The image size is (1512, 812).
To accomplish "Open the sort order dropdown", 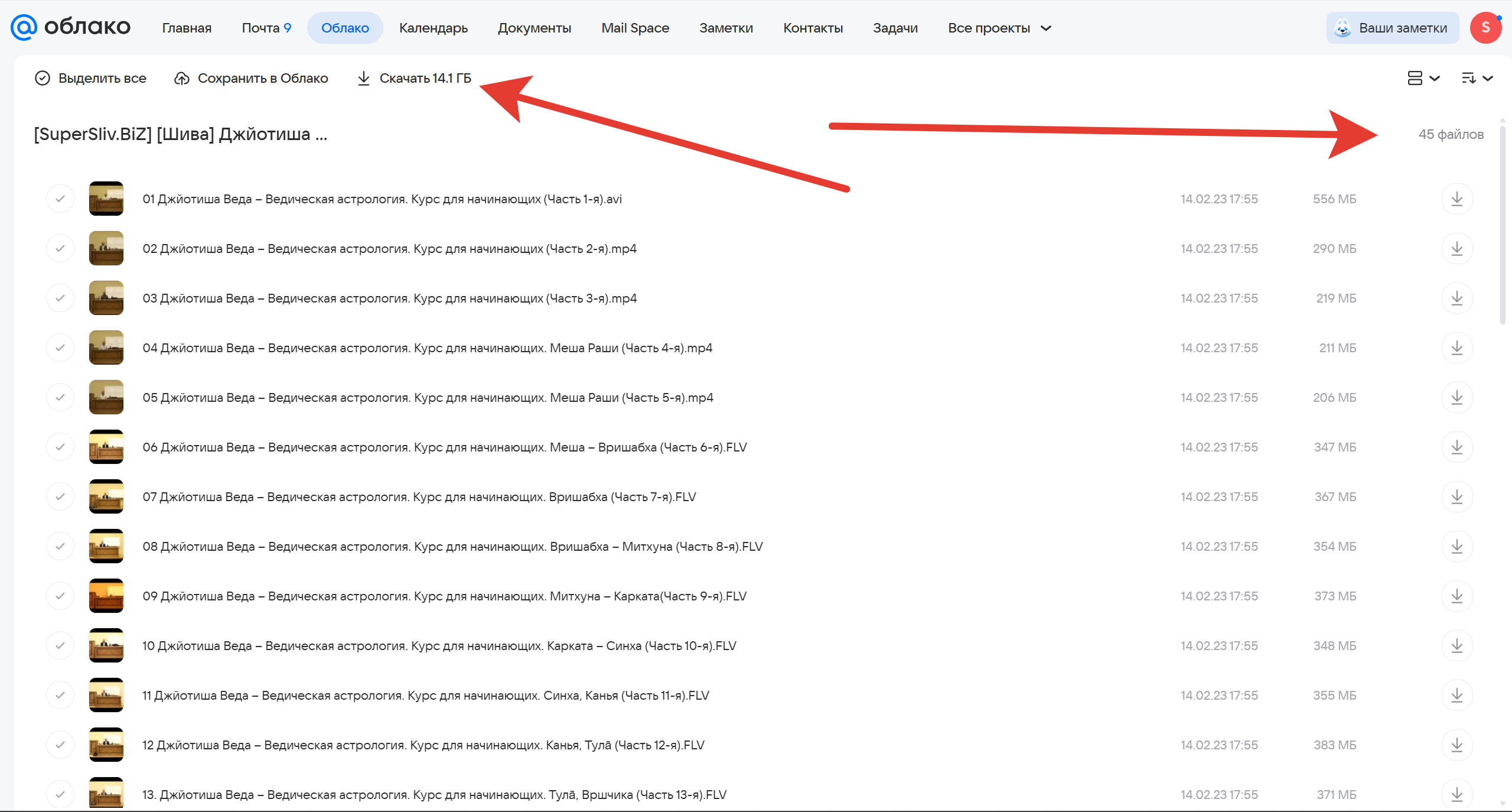I will tap(1477, 78).
